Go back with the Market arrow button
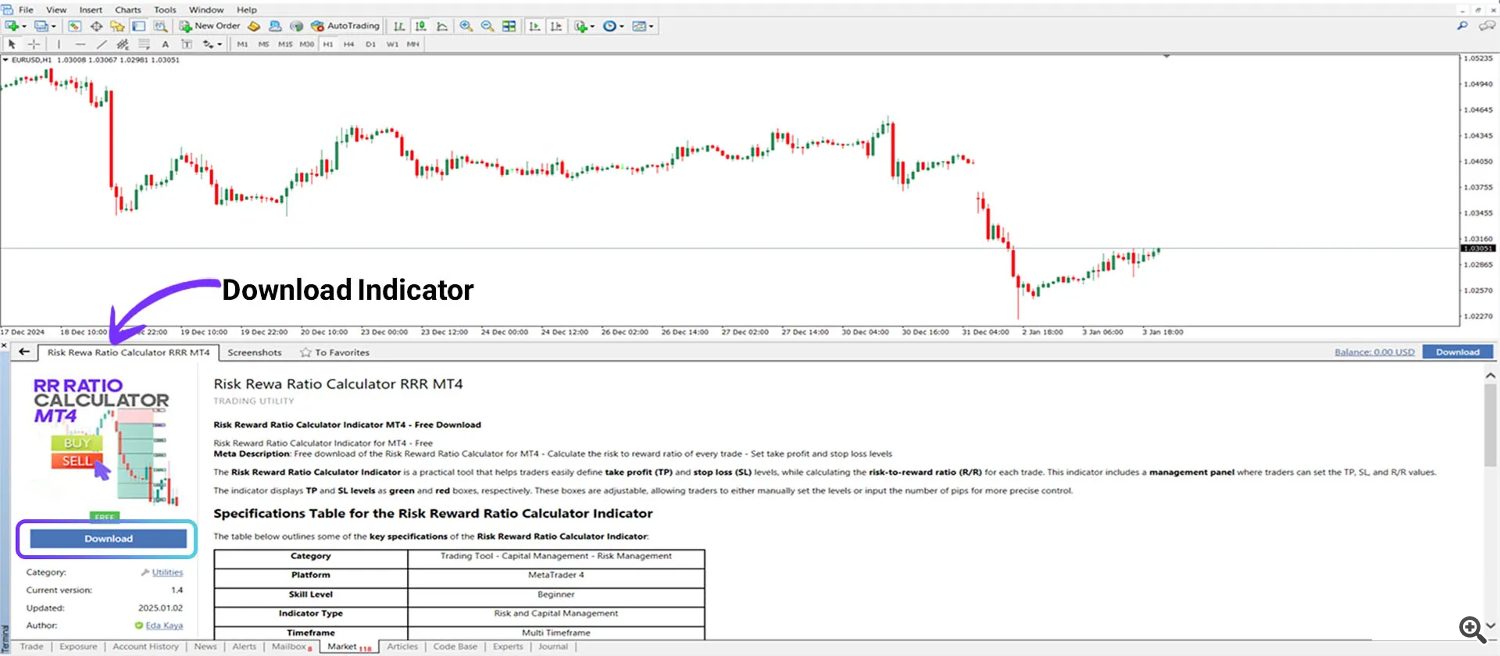 24,352
